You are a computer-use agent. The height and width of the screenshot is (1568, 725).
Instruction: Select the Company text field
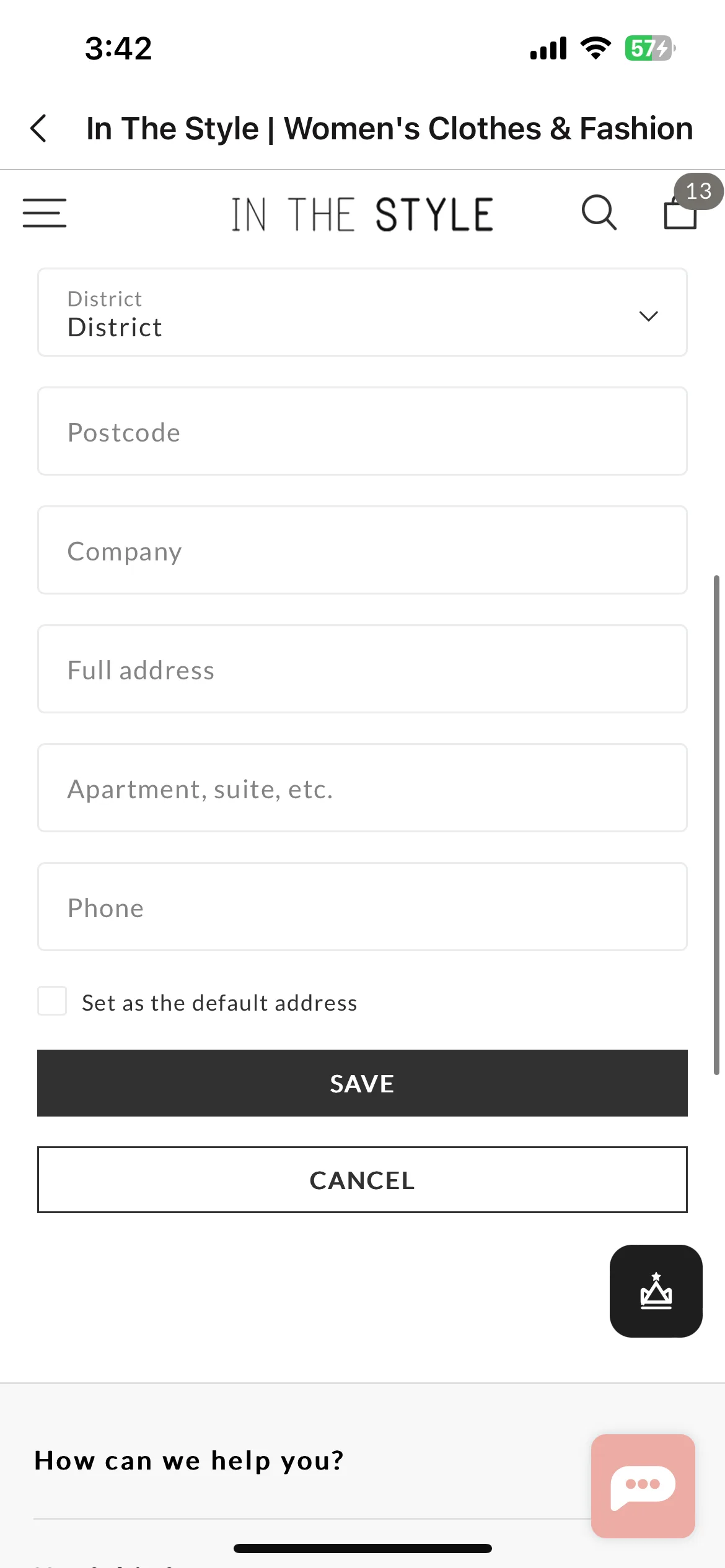pos(362,550)
